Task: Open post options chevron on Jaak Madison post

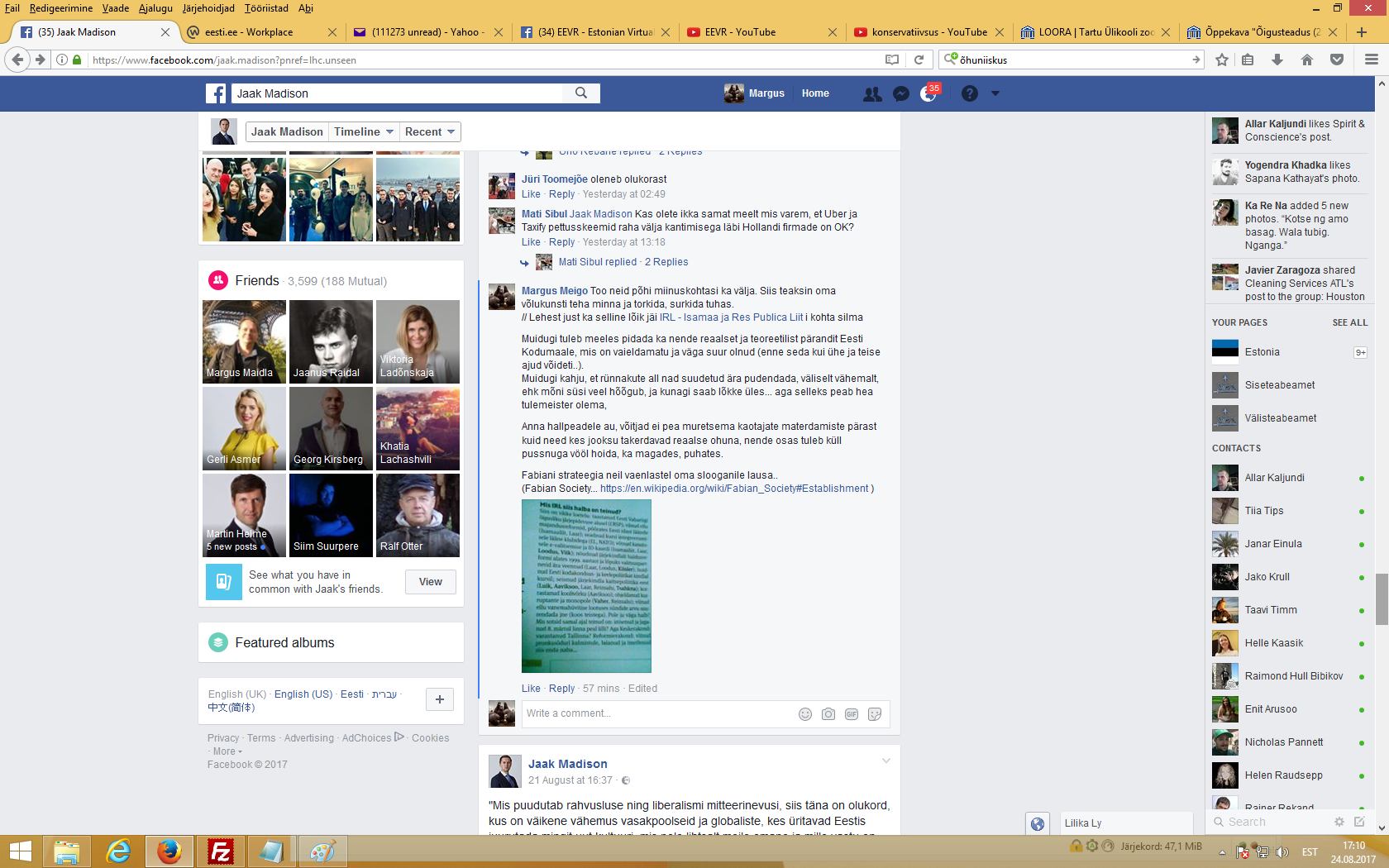Action: point(885,761)
